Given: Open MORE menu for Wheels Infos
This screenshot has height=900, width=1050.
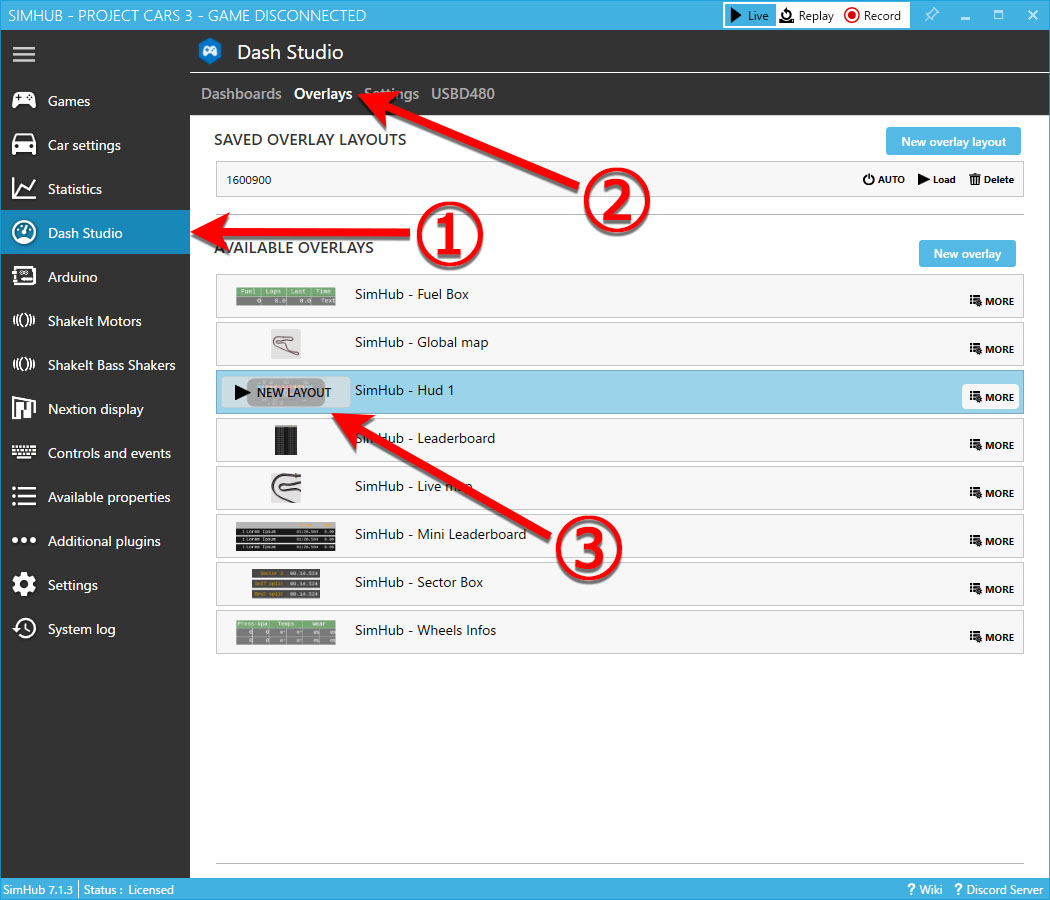Looking at the screenshot, I should [991, 637].
